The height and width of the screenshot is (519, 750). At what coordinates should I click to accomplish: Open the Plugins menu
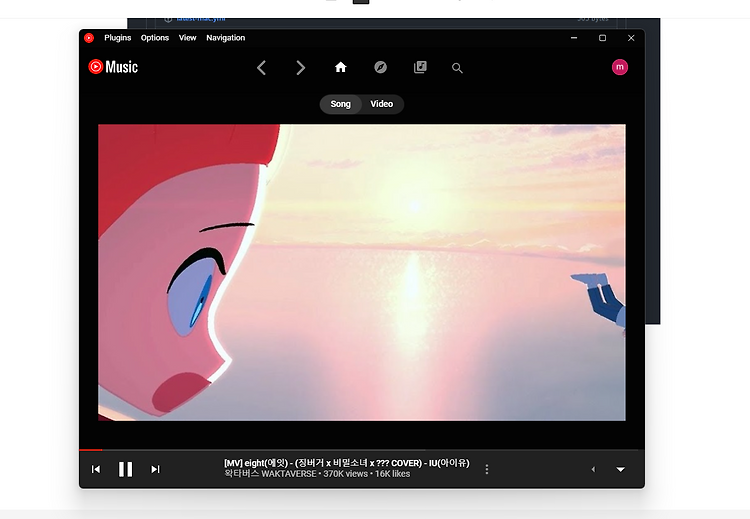pyautogui.click(x=118, y=38)
